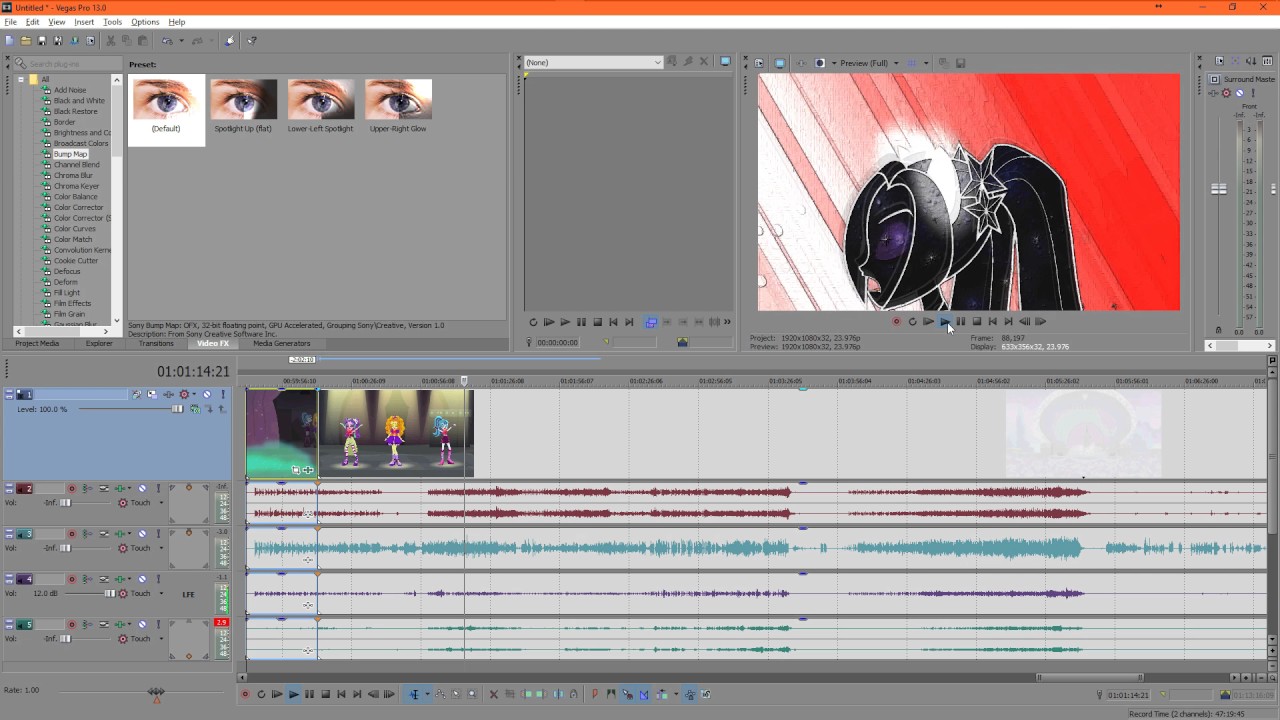This screenshot has height=720, width=1280.
Task: Click the Cut scissors icon
Action: pyautogui.click(x=110, y=41)
